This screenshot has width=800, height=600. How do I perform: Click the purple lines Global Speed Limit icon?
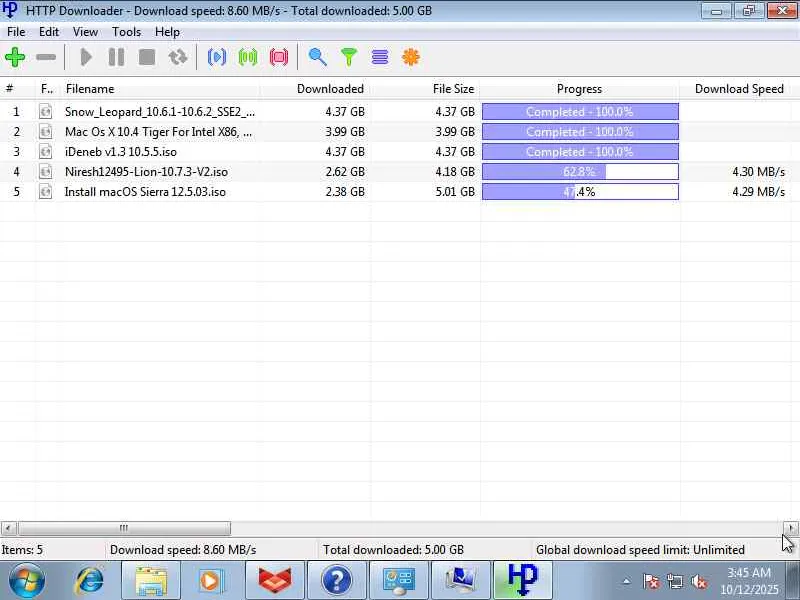tap(380, 57)
